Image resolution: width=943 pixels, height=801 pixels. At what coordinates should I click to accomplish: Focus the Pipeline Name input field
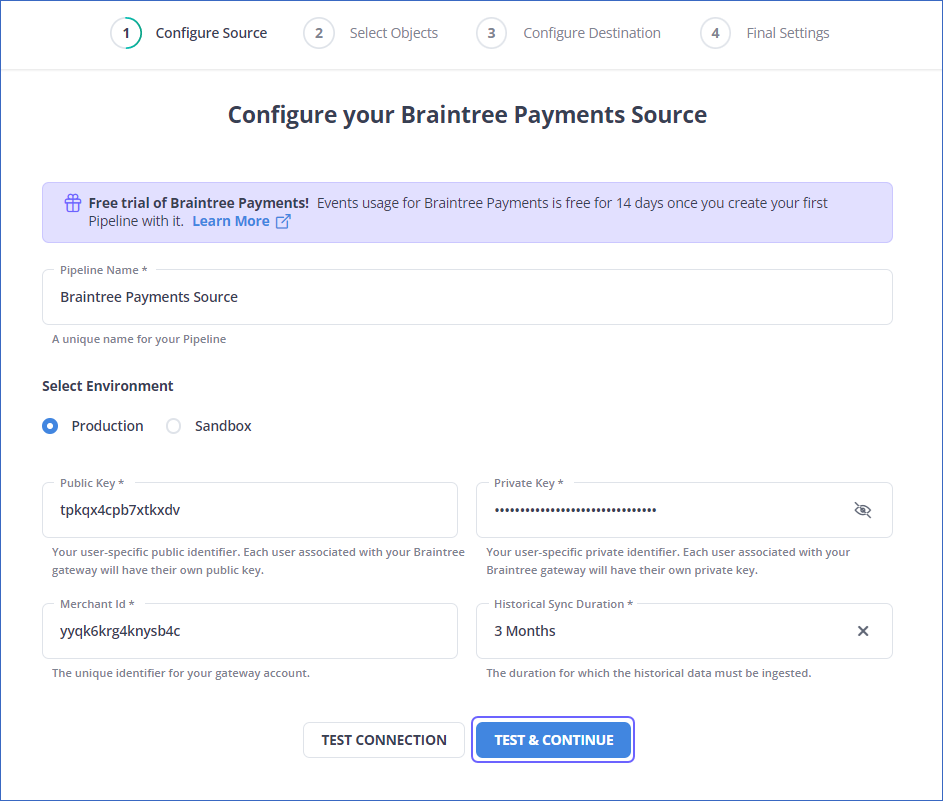point(467,297)
